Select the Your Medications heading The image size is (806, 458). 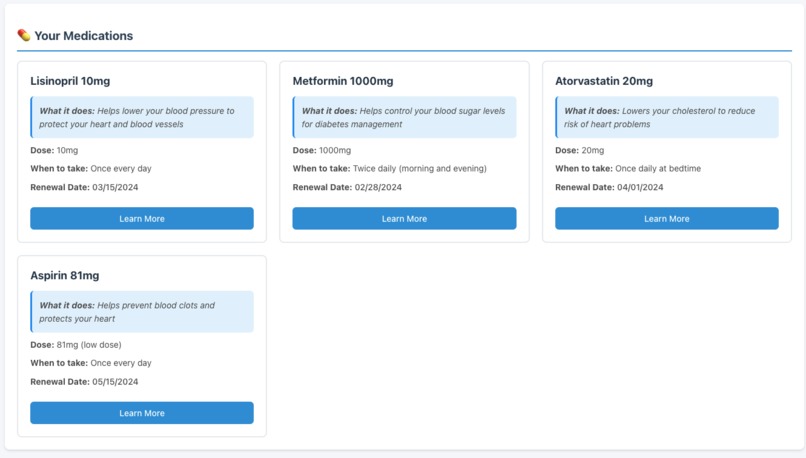(x=84, y=35)
